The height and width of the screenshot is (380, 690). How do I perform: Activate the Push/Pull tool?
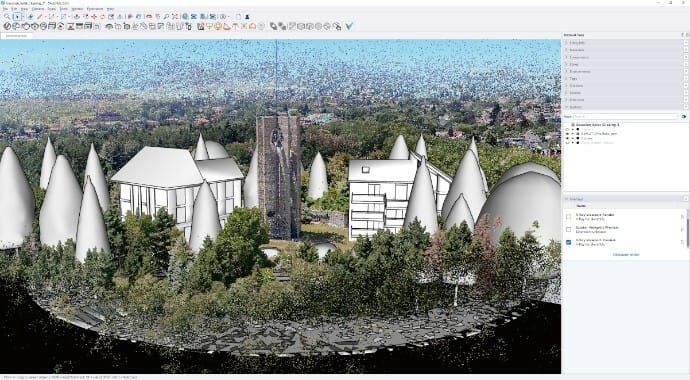tap(77, 17)
